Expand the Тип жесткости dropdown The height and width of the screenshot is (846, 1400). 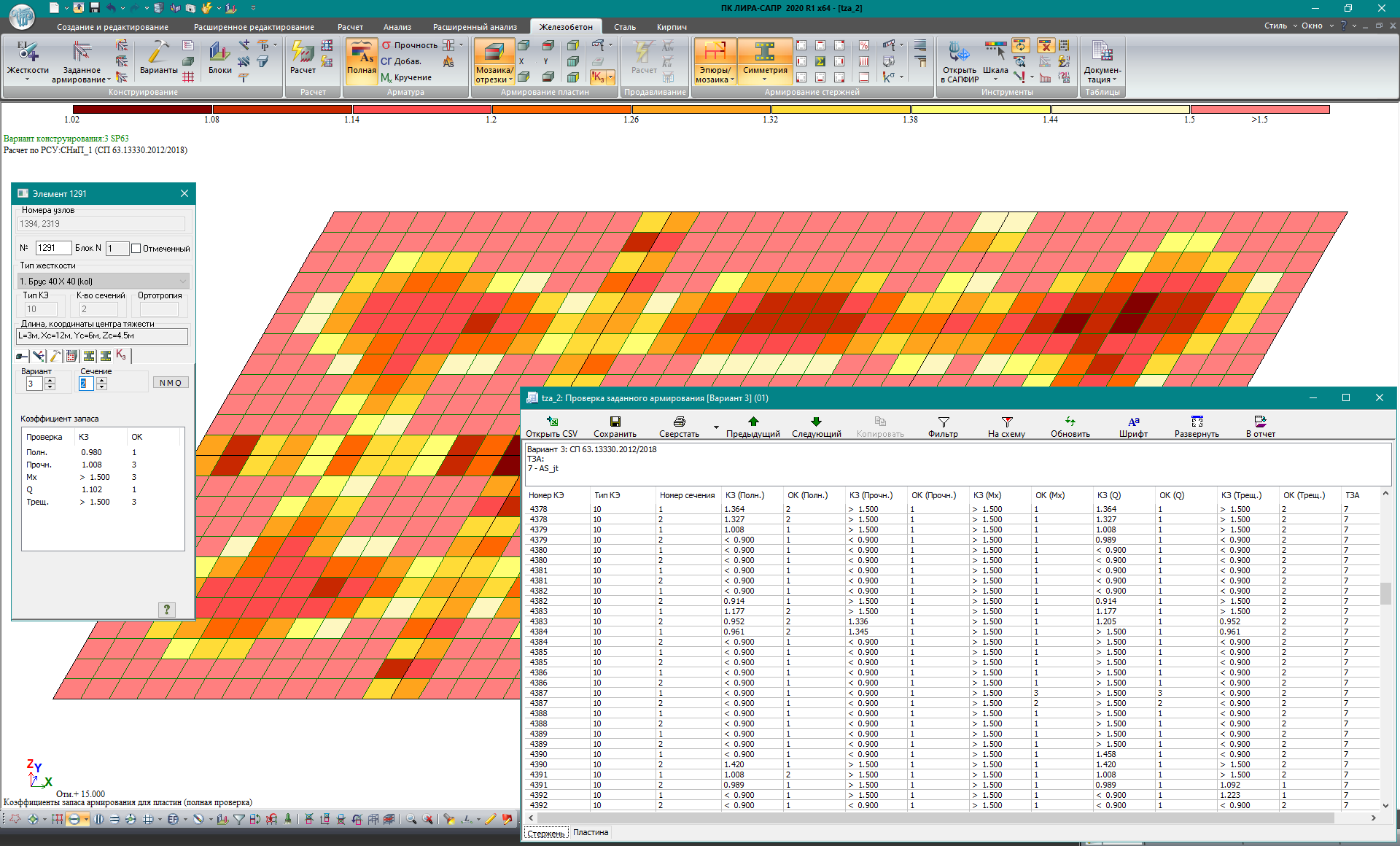182,282
